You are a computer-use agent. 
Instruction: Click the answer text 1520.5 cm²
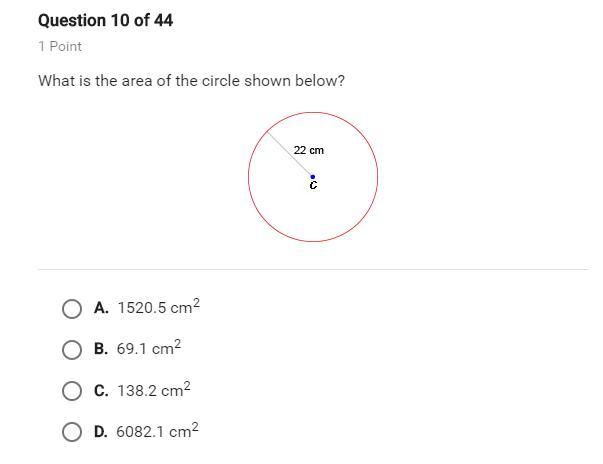click(x=158, y=308)
